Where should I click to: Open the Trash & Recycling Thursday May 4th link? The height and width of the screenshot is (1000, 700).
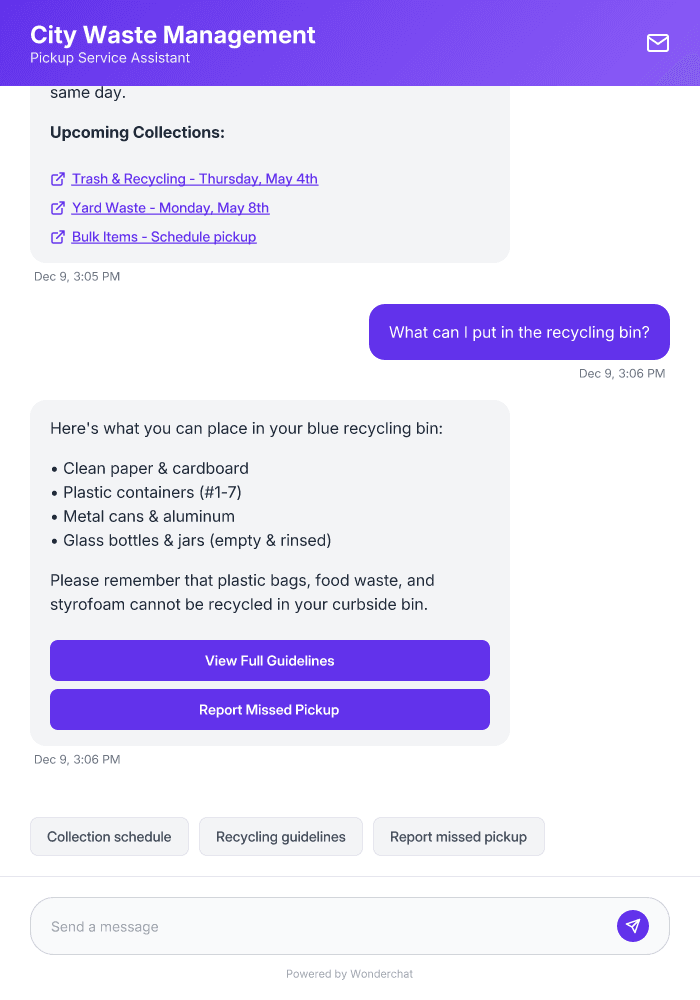(194, 178)
